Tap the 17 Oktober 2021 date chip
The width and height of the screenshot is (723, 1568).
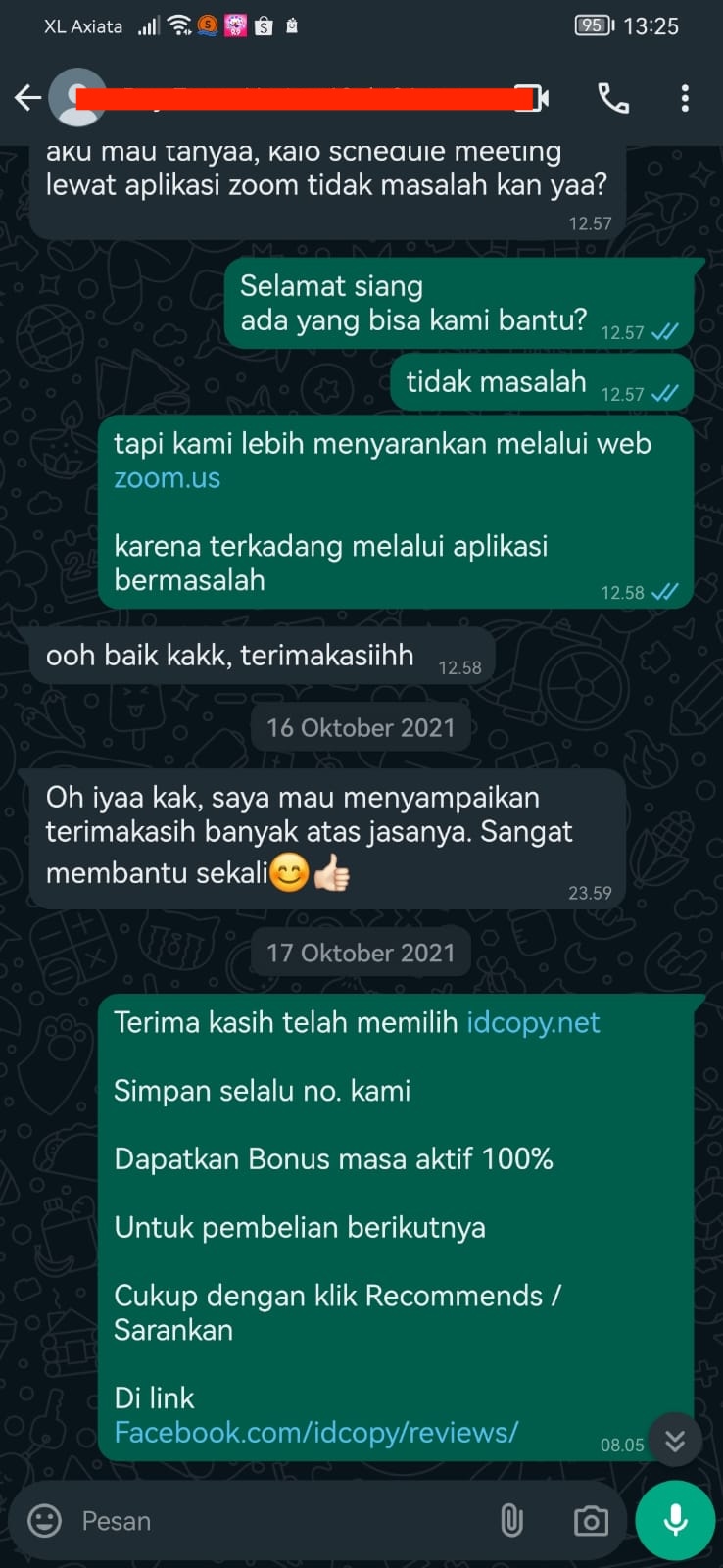[x=361, y=953]
